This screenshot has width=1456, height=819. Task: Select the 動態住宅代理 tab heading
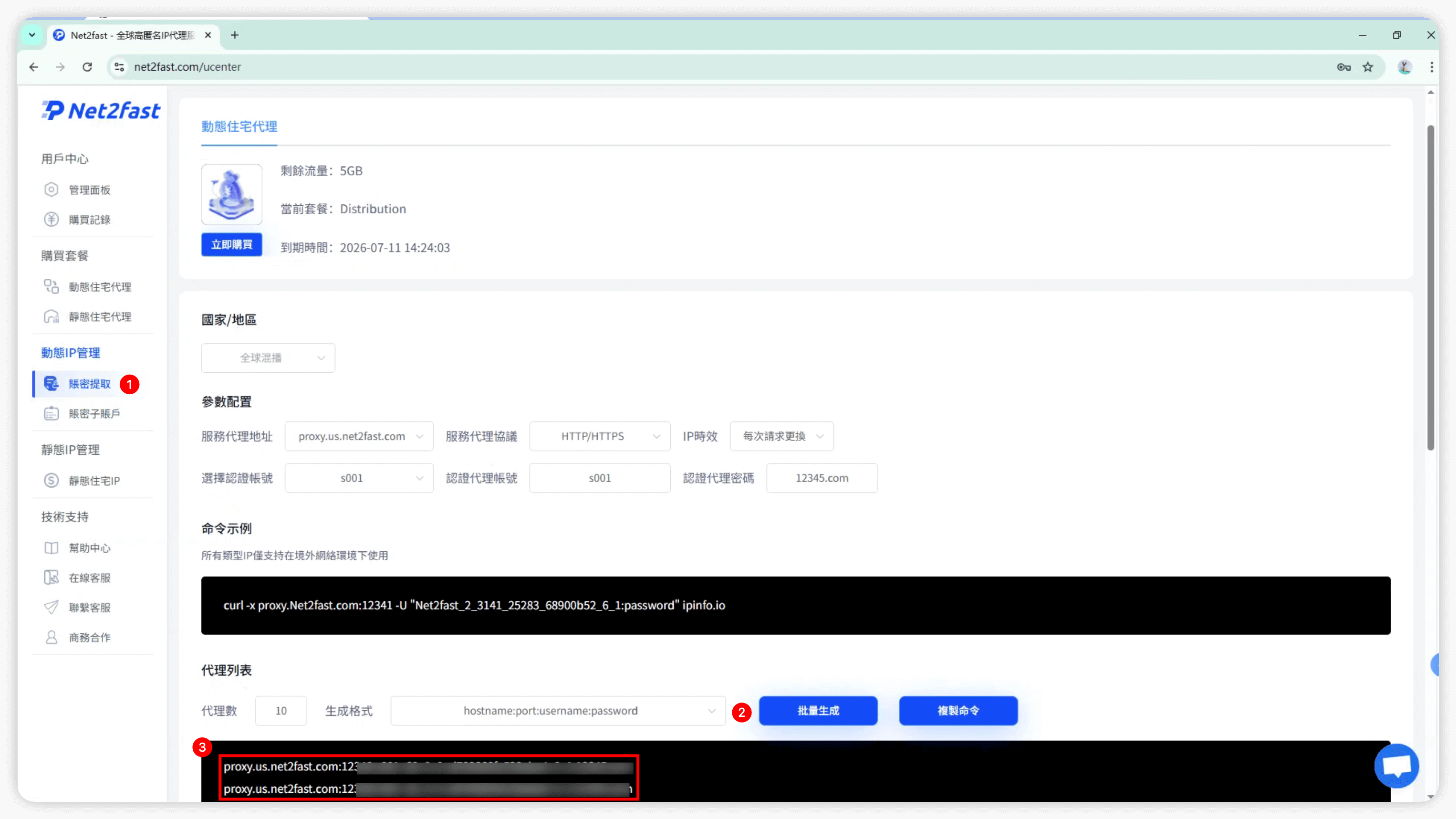point(239,126)
